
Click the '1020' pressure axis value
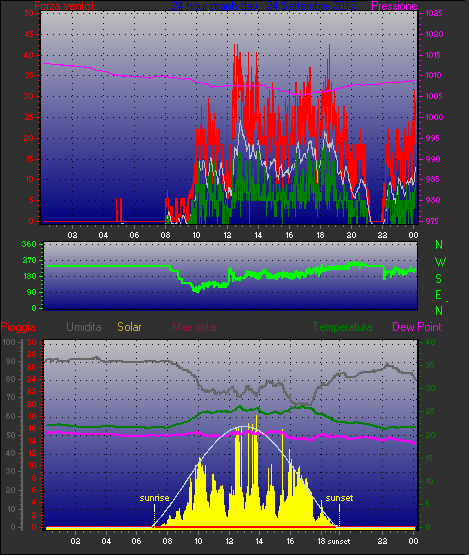(434, 34)
